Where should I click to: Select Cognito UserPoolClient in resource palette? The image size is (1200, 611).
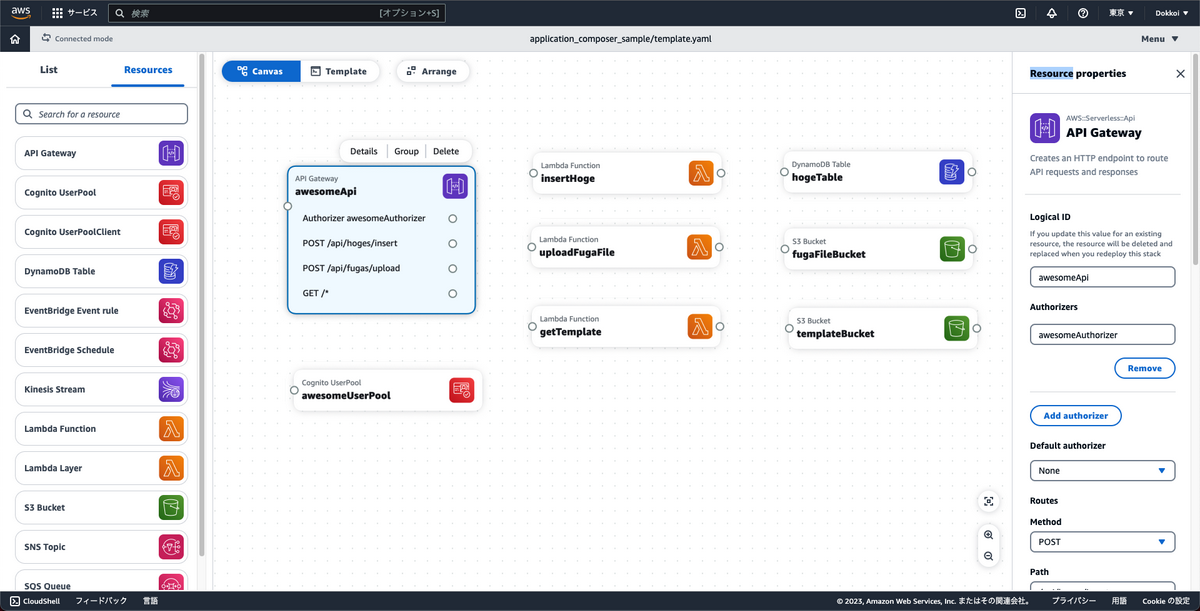point(101,232)
